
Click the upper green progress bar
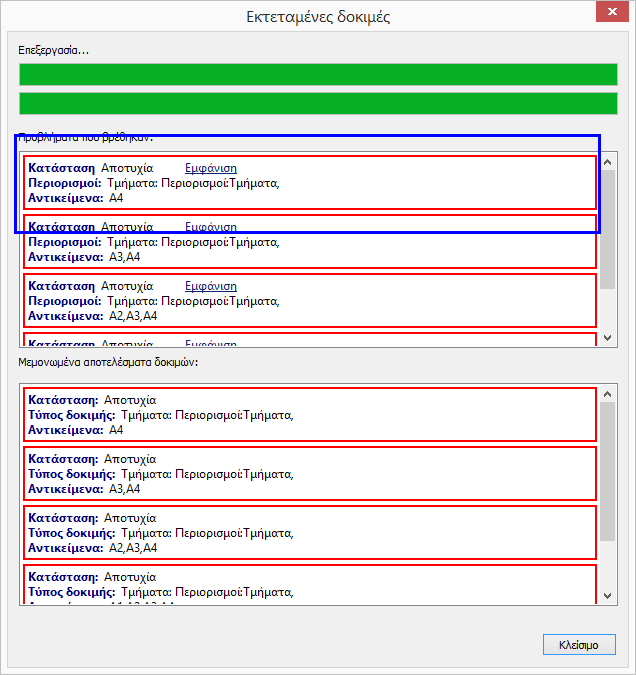(x=318, y=75)
